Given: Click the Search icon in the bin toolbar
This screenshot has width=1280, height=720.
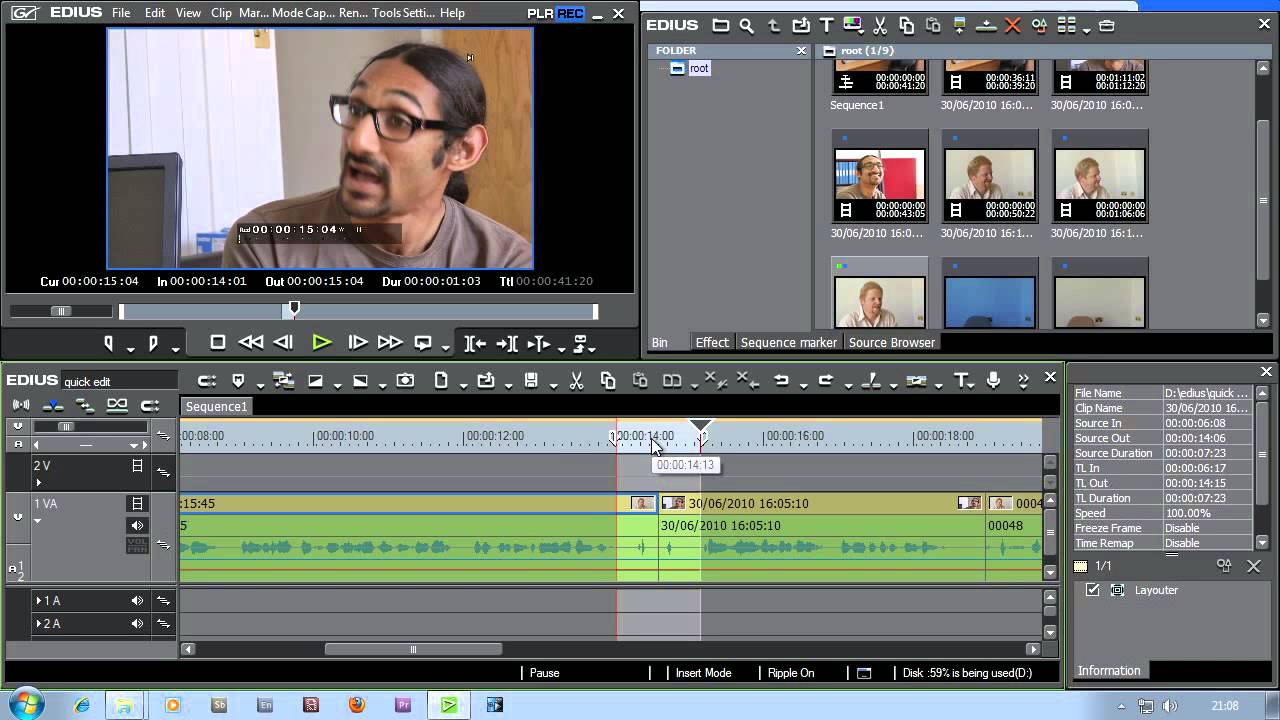Looking at the screenshot, I should [x=746, y=25].
